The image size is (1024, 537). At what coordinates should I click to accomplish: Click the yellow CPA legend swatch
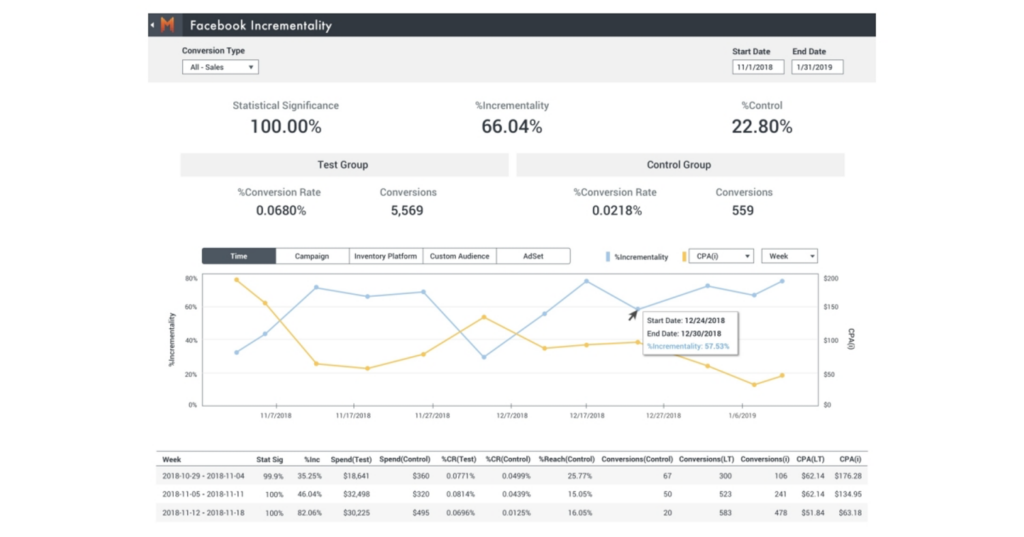coord(684,257)
